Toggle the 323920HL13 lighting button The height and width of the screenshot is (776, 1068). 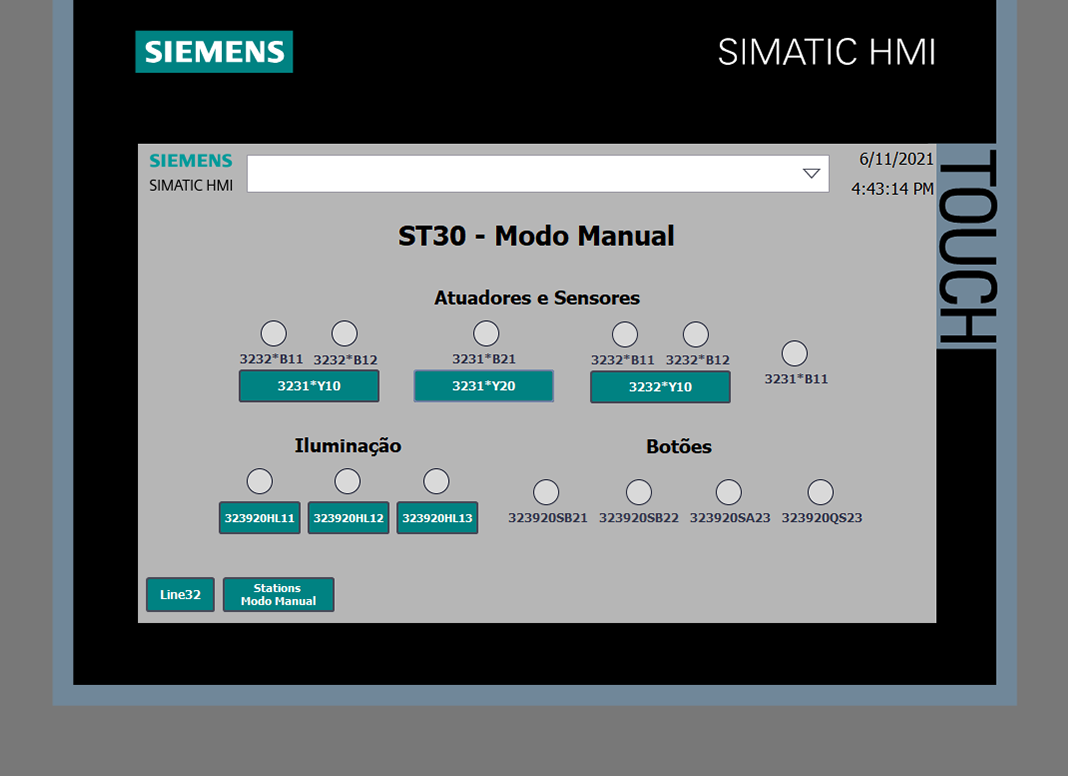437,518
